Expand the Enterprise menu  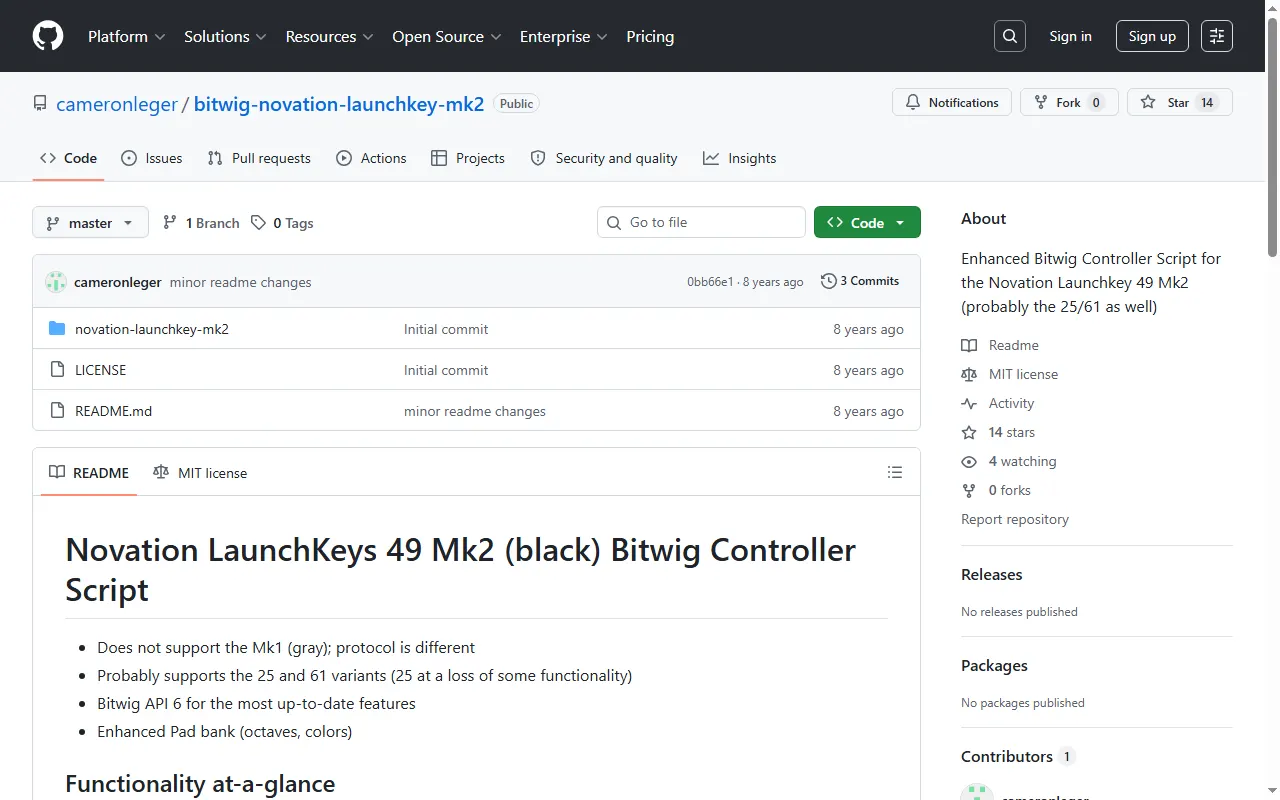(x=564, y=36)
